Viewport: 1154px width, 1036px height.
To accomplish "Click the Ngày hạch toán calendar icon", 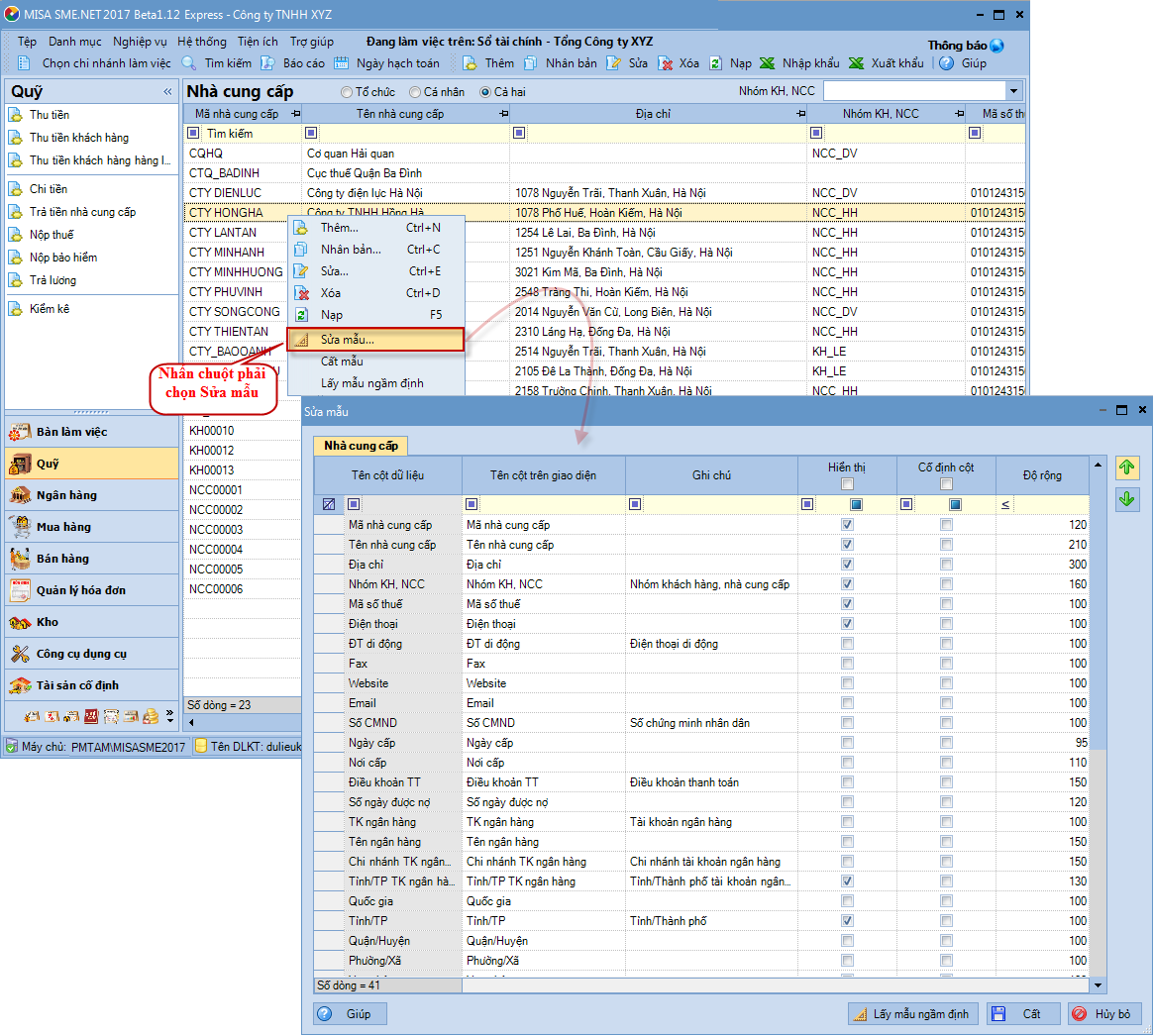I will pos(342,63).
